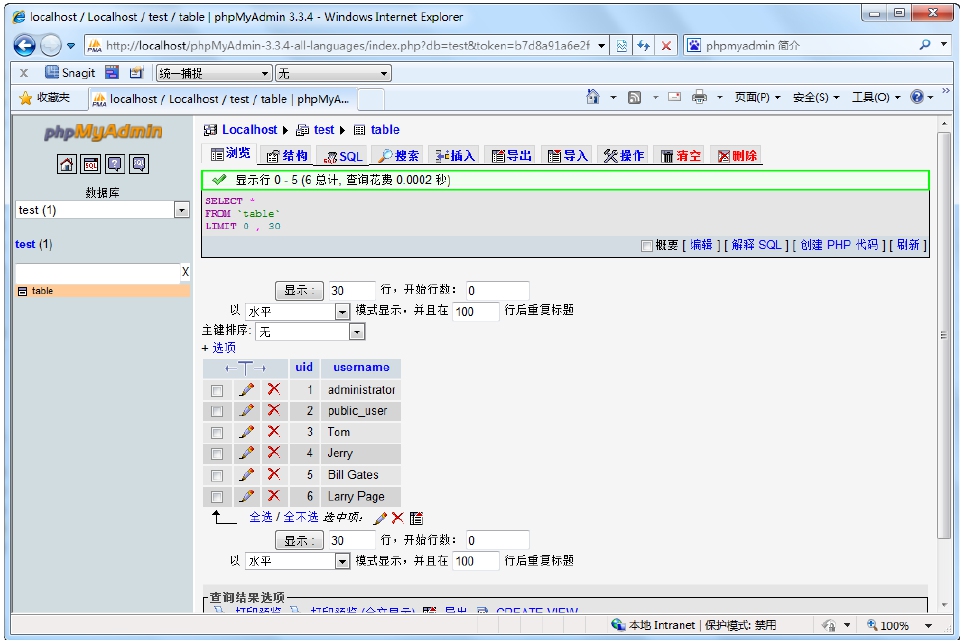Click the edit-selected pencil icon below table

(380, 518)
